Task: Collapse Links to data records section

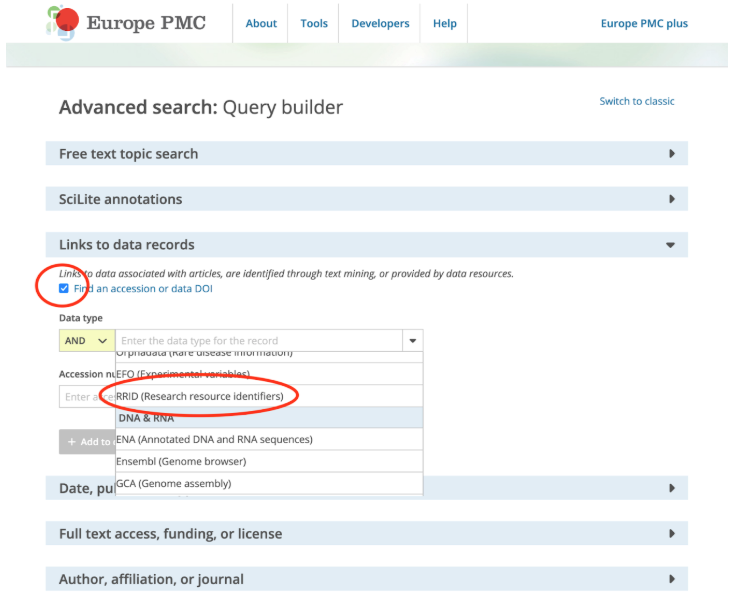Action: (x=366, y=244)
